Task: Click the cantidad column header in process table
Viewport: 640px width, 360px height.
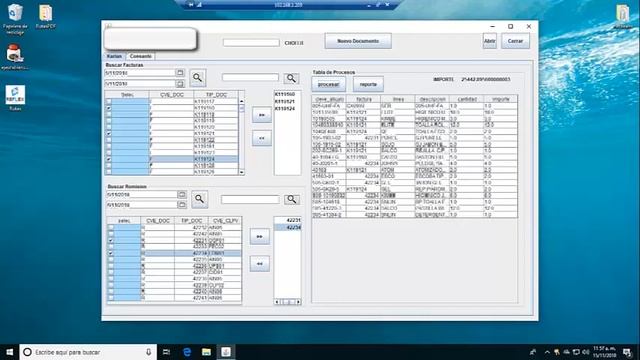Action: pos(467,99)
